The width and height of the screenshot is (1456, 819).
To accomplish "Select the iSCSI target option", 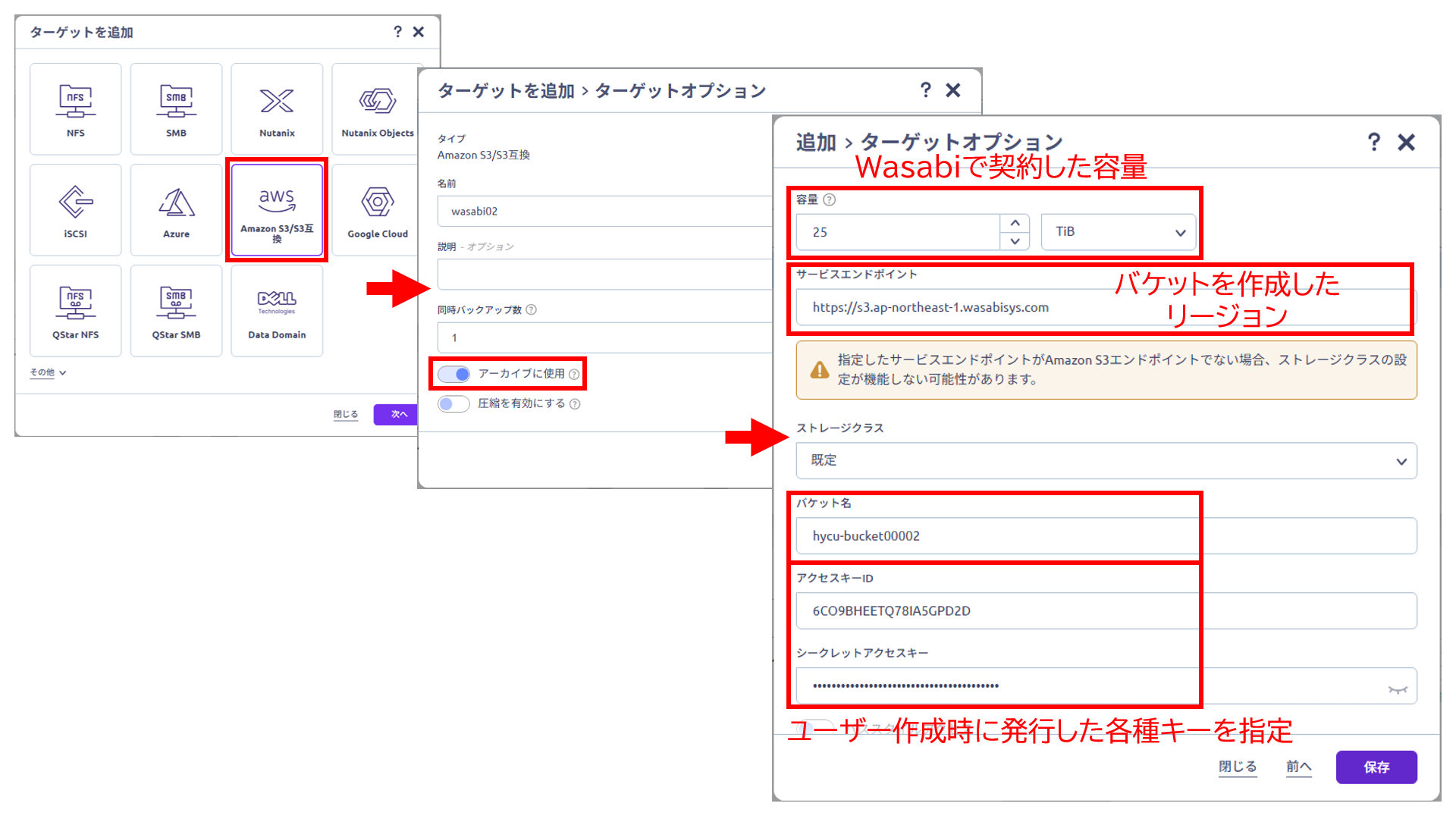I will (75, 209).
